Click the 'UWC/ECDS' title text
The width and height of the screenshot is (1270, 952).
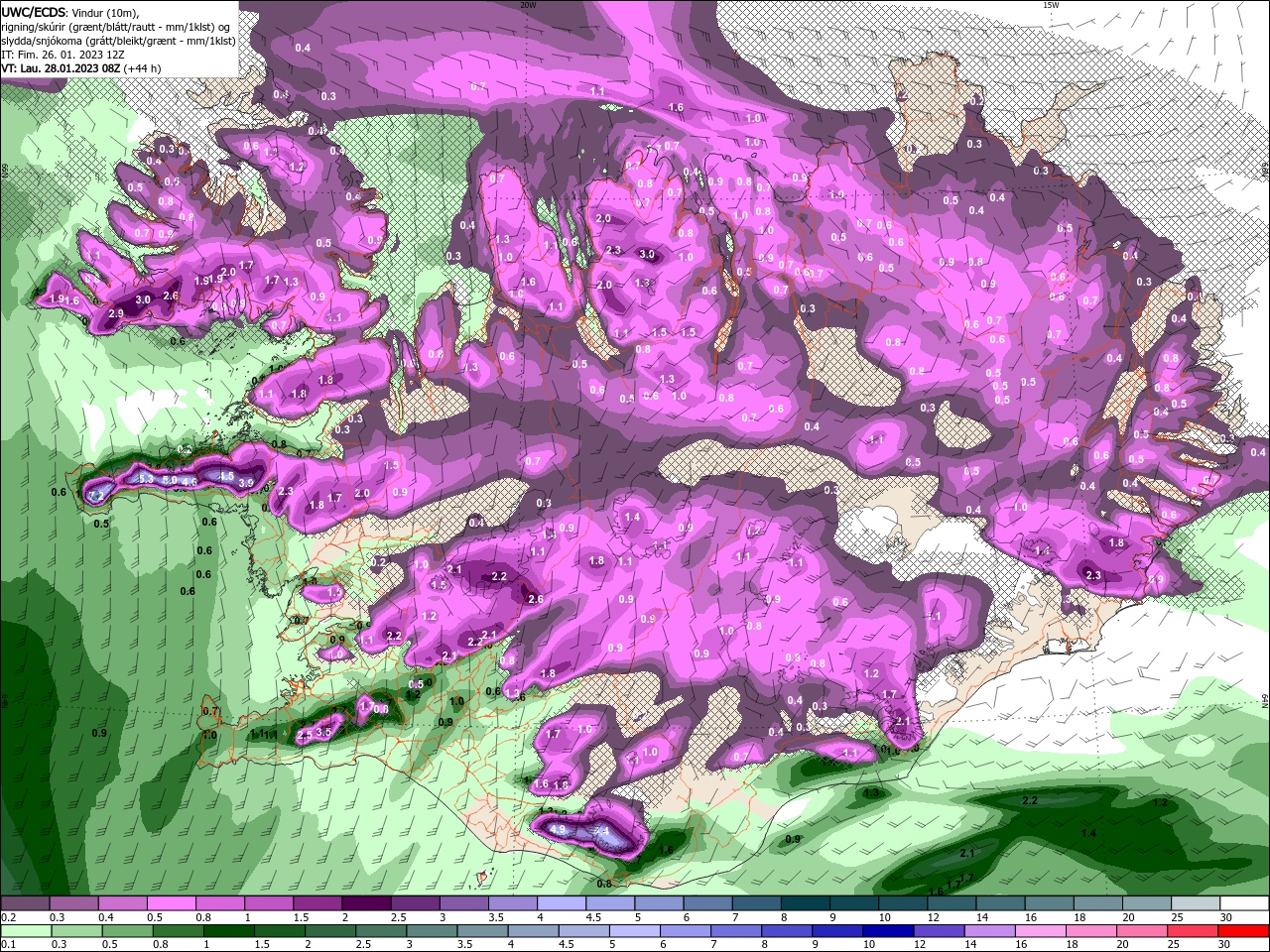(x=34, y=12)
